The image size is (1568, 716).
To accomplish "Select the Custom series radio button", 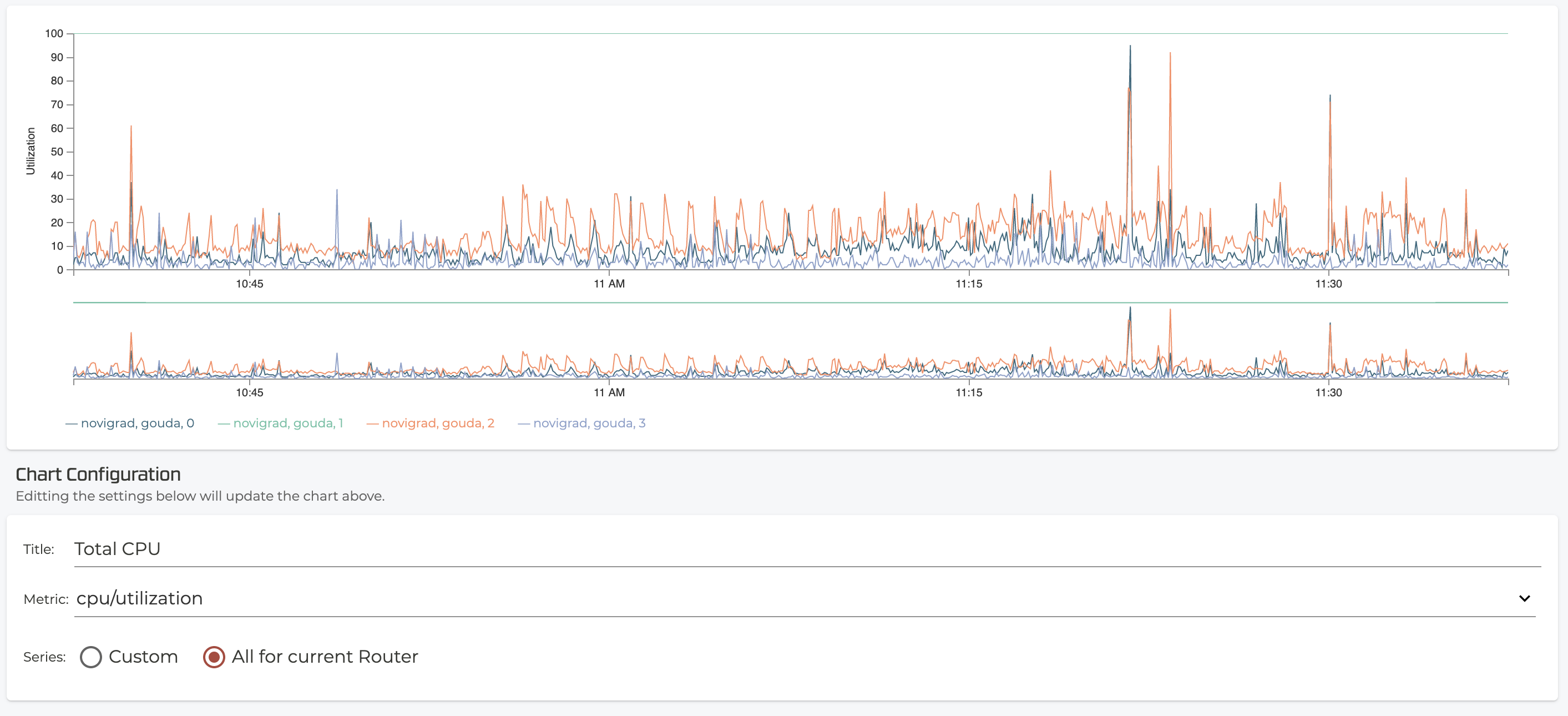I will point(90,657).
